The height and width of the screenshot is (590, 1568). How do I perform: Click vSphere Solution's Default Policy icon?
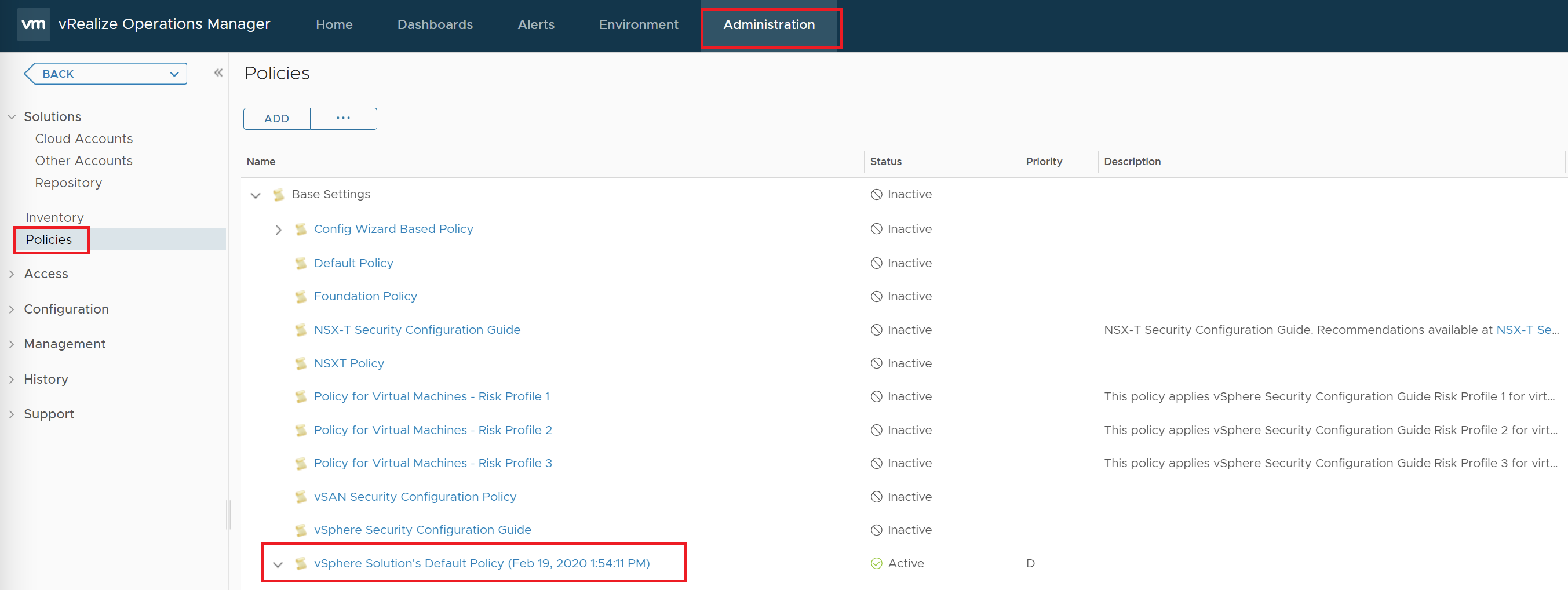click(x=301, y=564)
